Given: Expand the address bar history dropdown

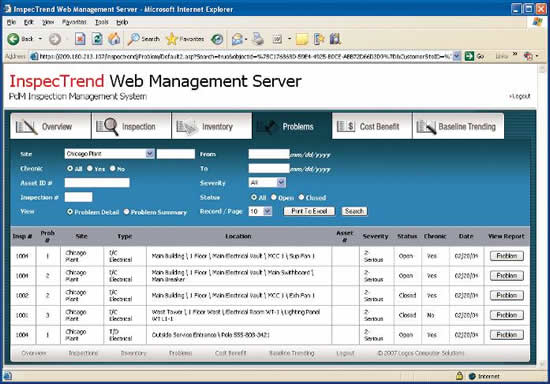Looking at the screenshot, I should pyautogui.click(x=456, y=56).
